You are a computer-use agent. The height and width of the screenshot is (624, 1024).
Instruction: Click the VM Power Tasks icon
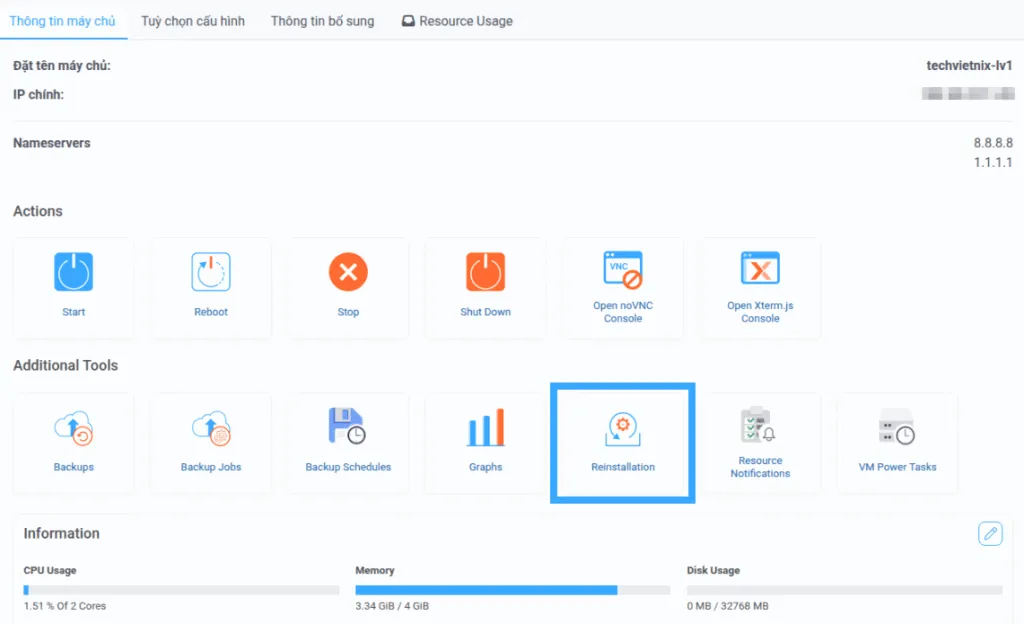tap(897, 427)
